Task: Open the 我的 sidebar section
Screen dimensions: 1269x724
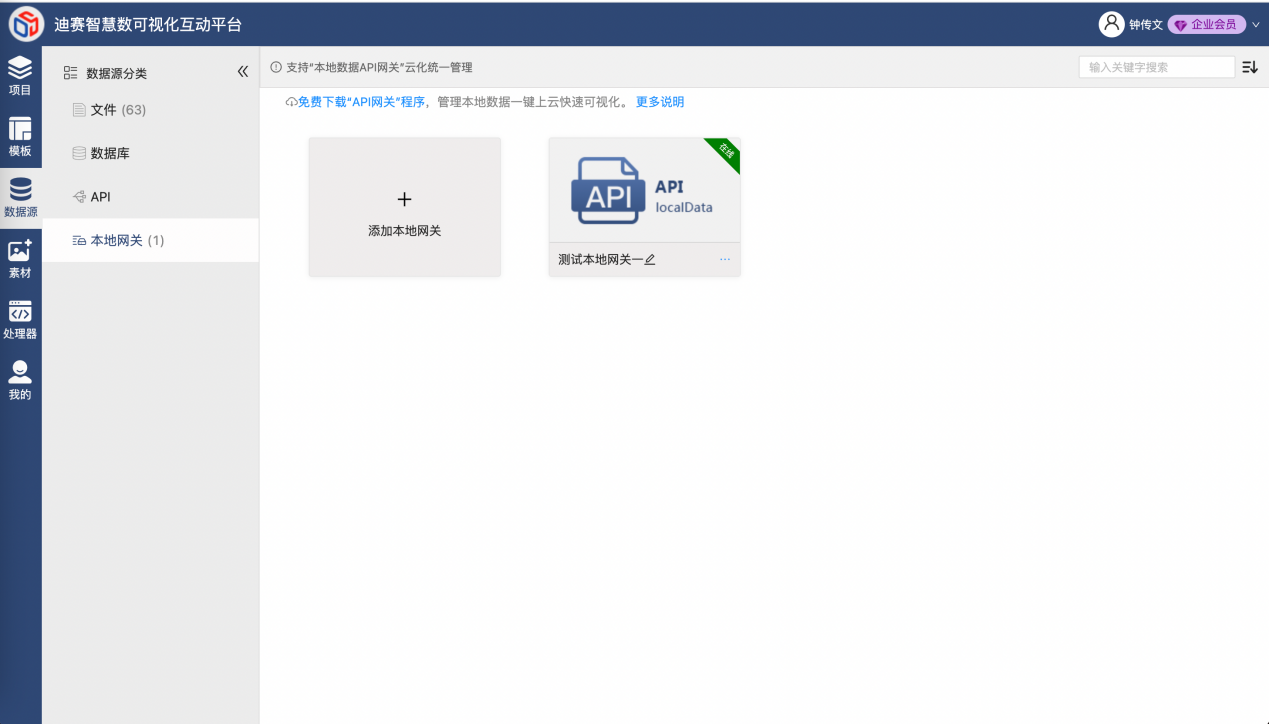Action: 20,381
